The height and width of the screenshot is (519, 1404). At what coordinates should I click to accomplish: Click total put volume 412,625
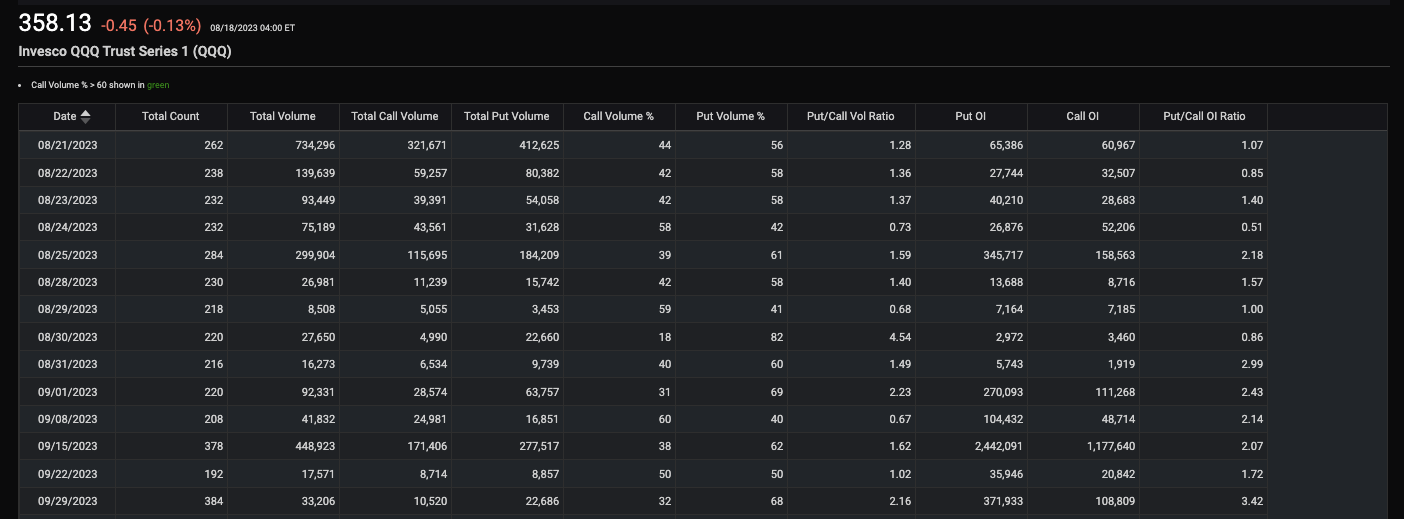pyautogui.click(x=539, y=145)
